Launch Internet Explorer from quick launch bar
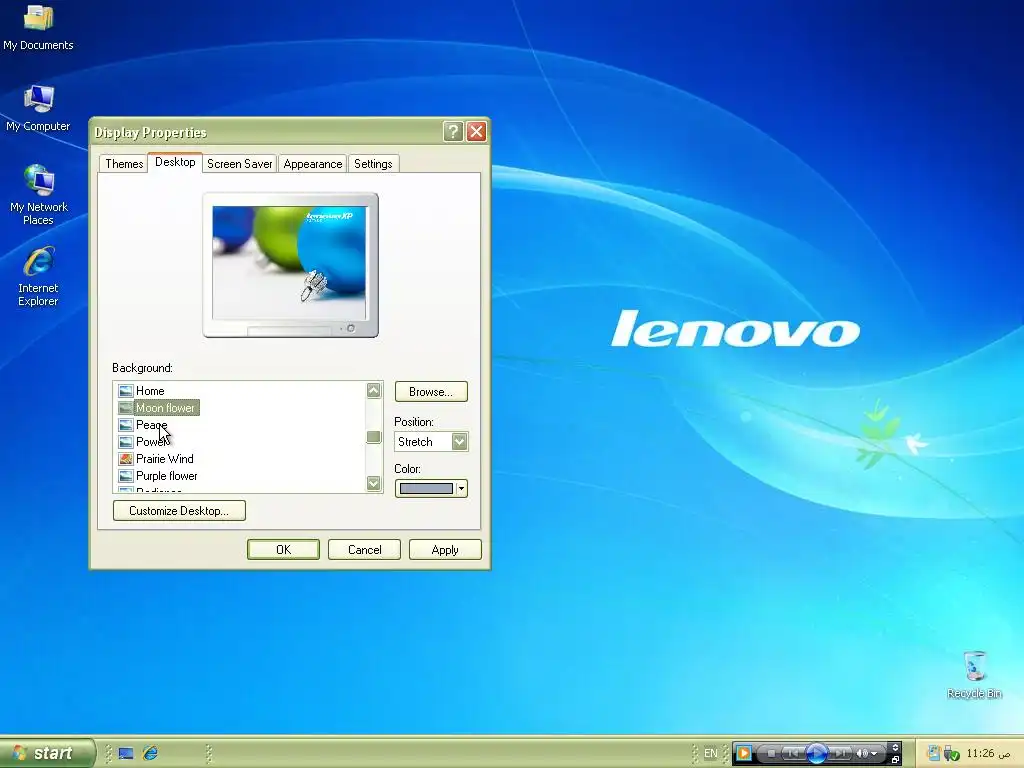Viewport: 1024px width, 768px height. point(150,753)
